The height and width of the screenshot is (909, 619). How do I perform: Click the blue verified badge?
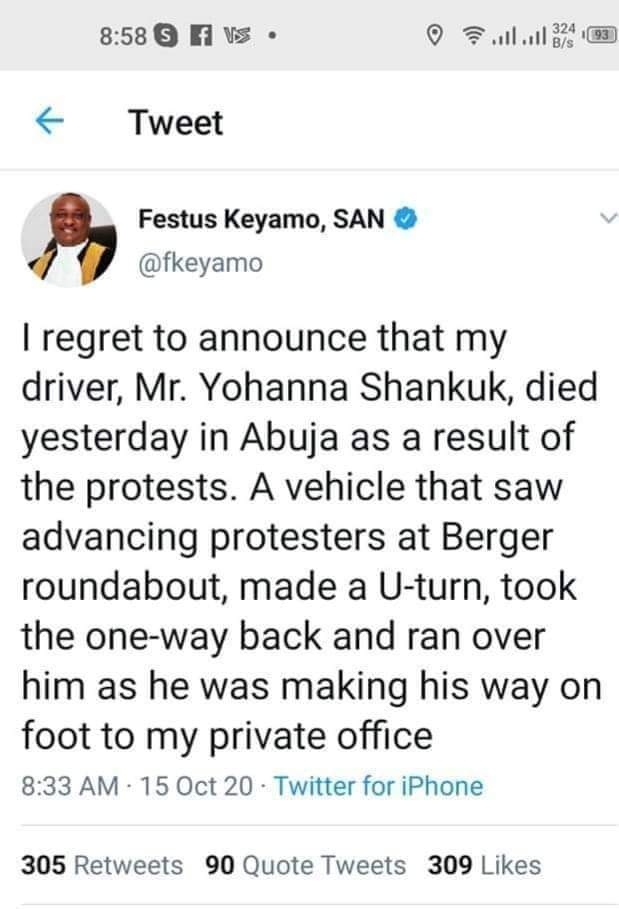coord(405,218)
